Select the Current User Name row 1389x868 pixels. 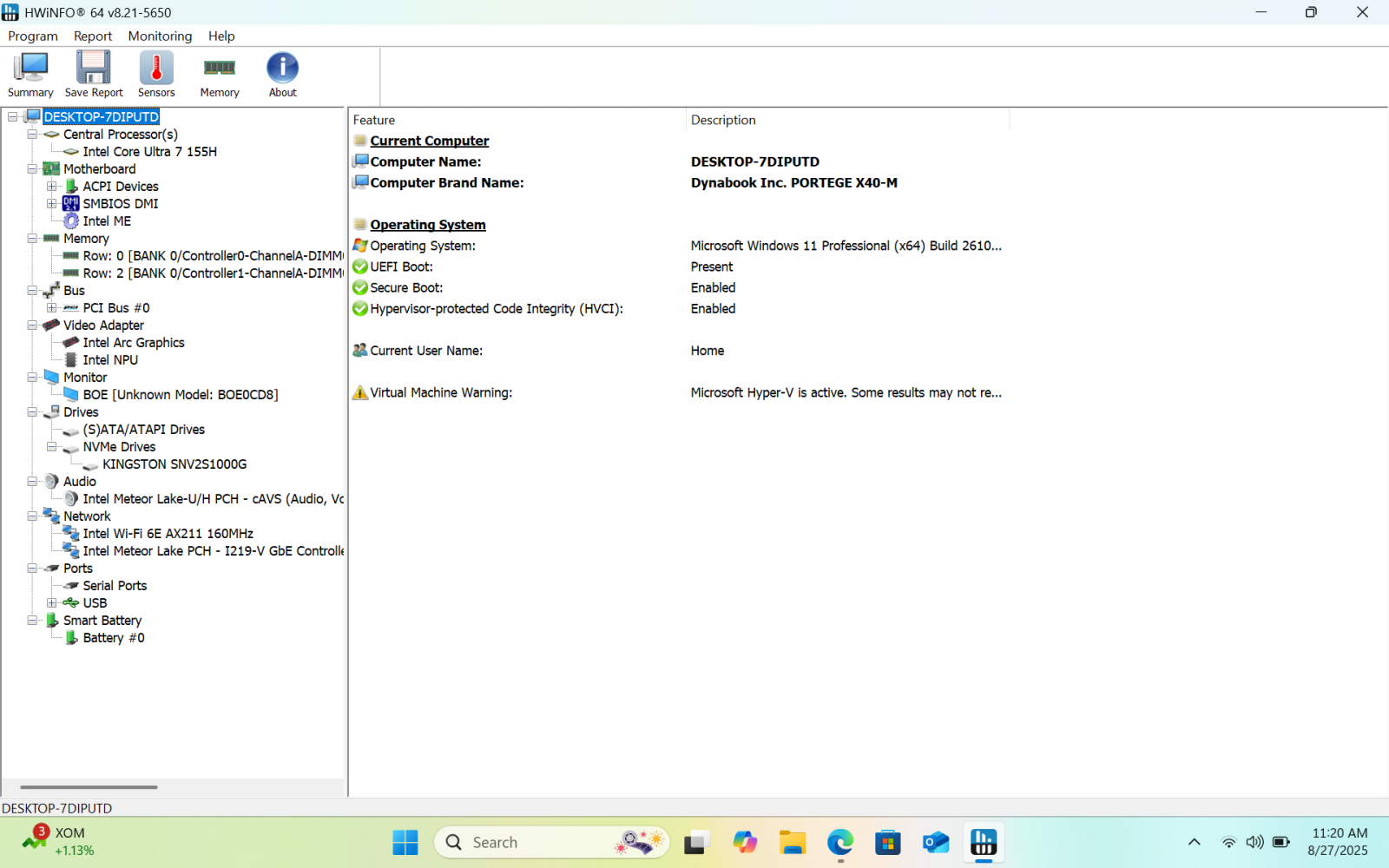[680, 351]
